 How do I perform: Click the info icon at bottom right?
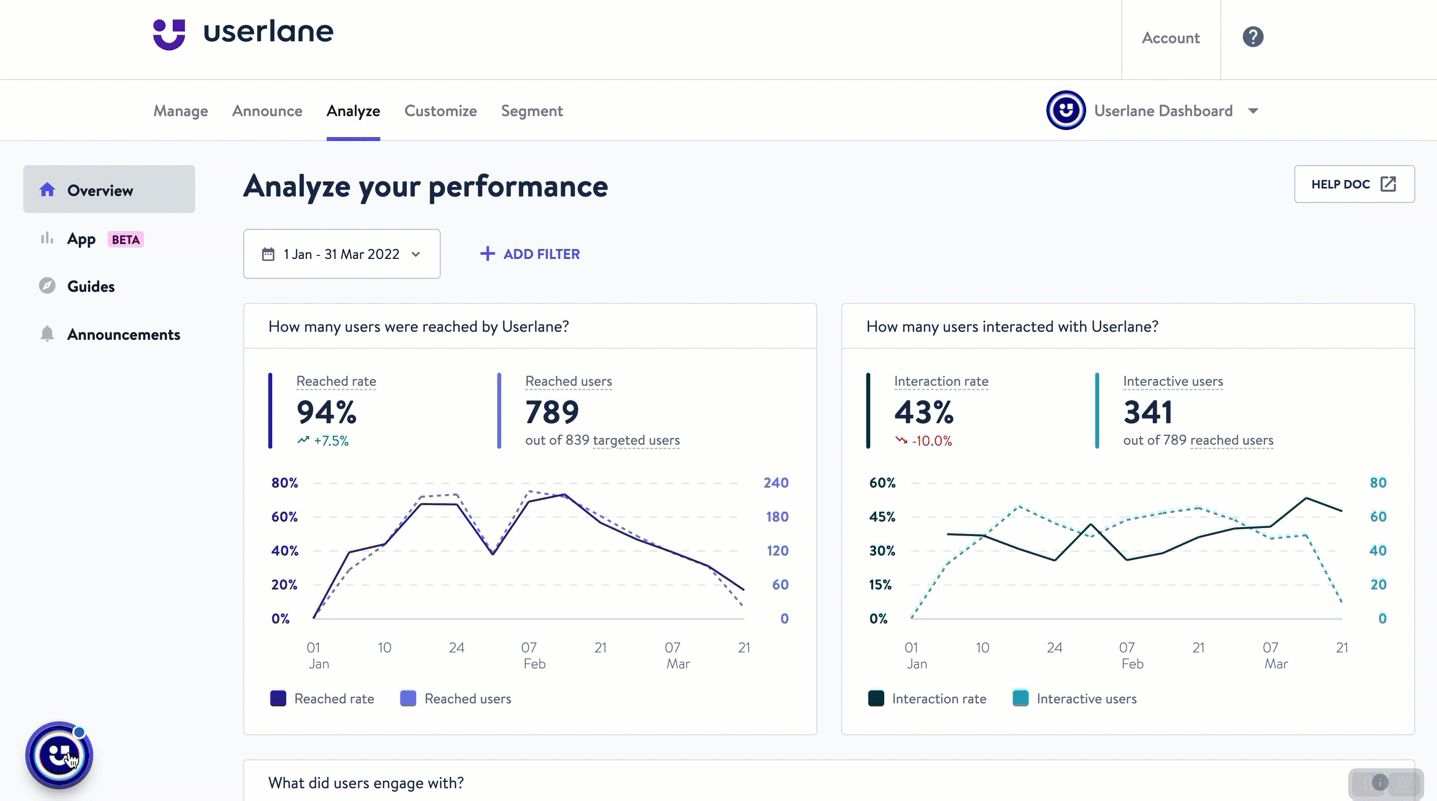[1380, 783]
